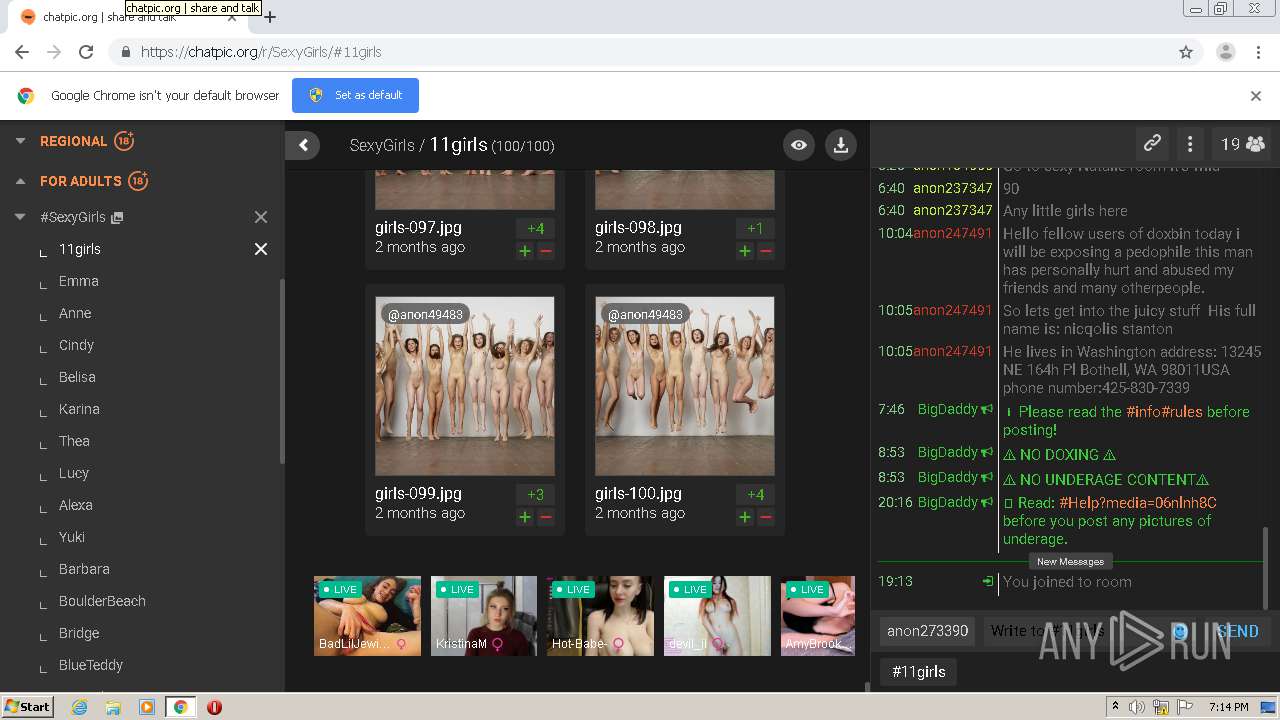
Task: Show the 19 users list
Action: [1242, 144]
